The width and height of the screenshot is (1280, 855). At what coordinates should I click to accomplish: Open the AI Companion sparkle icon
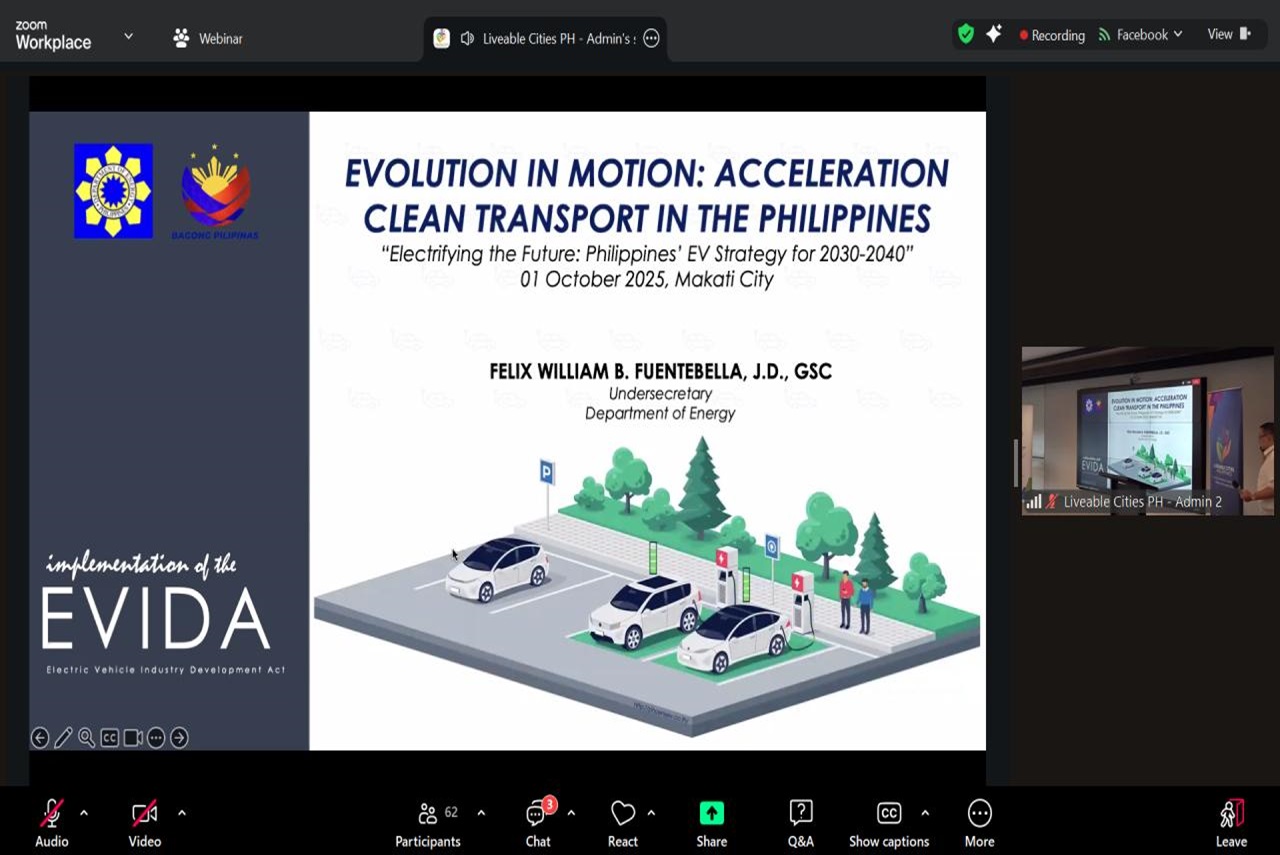pos(993,35)
